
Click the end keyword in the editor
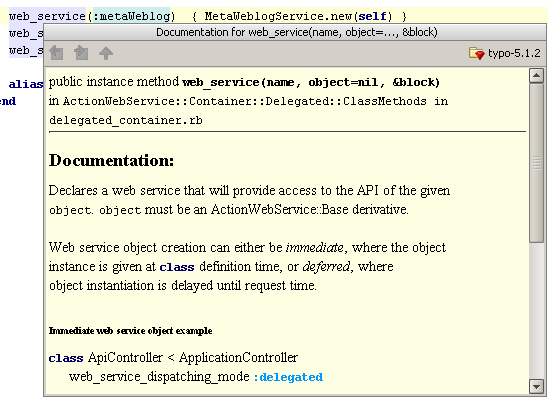[x=8, y=101]
